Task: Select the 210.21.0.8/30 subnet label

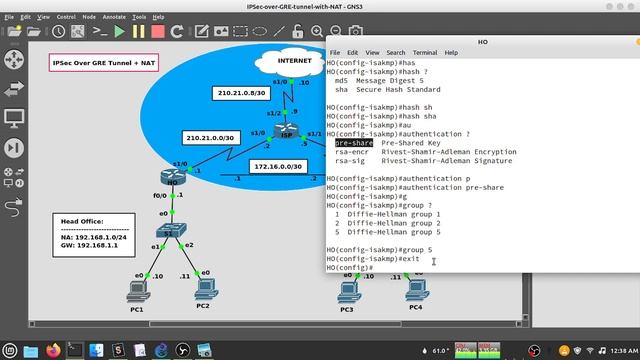Action: 241,93
